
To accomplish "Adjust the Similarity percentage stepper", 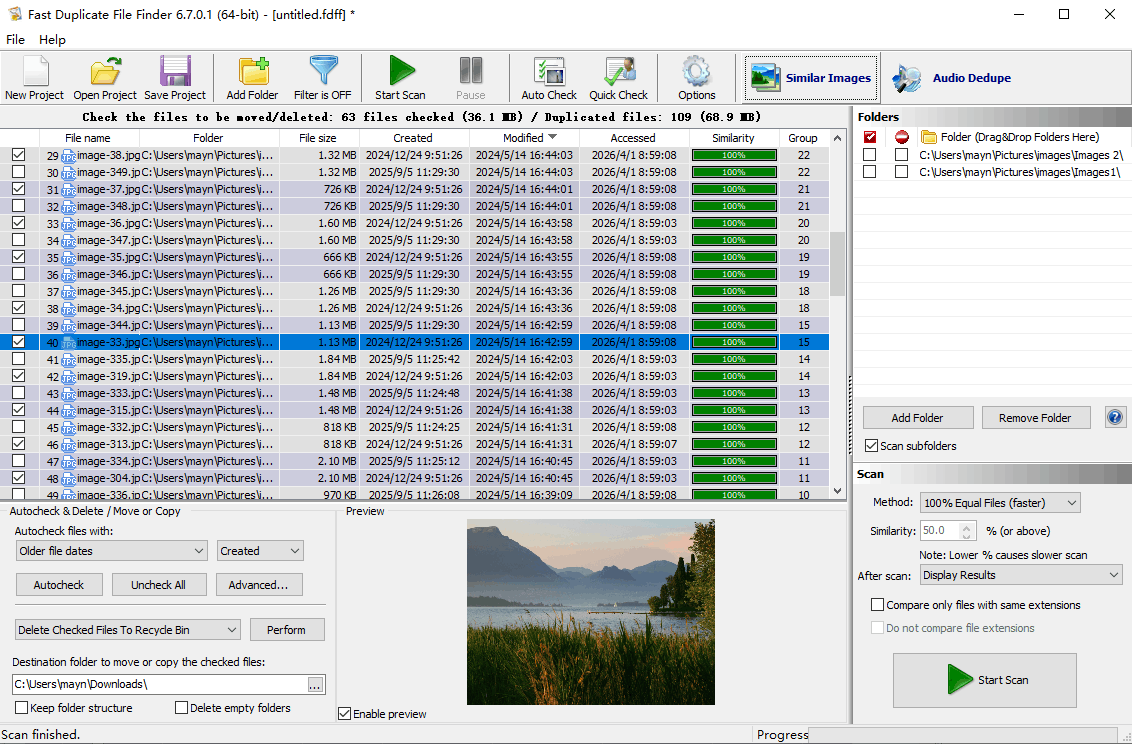I will pos(968,530).
